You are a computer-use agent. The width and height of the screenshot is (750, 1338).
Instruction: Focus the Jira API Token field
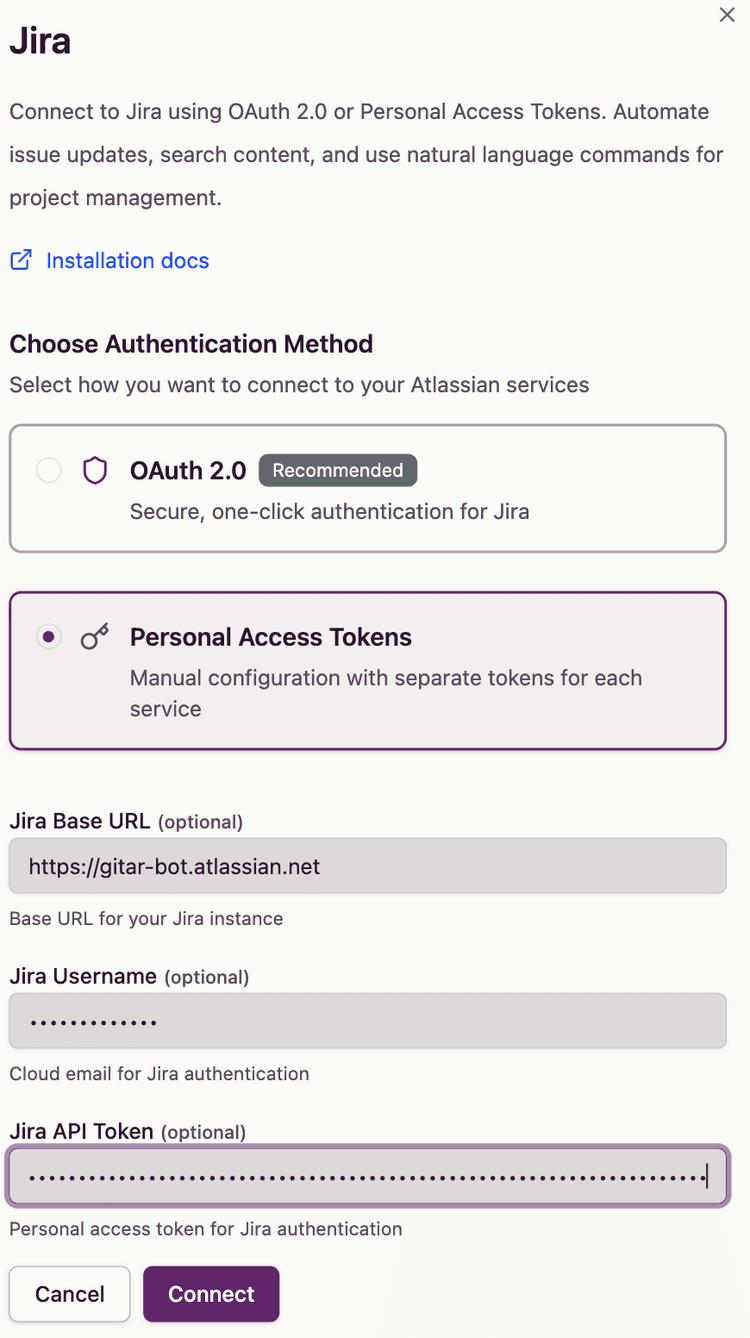click(367, 1176)
